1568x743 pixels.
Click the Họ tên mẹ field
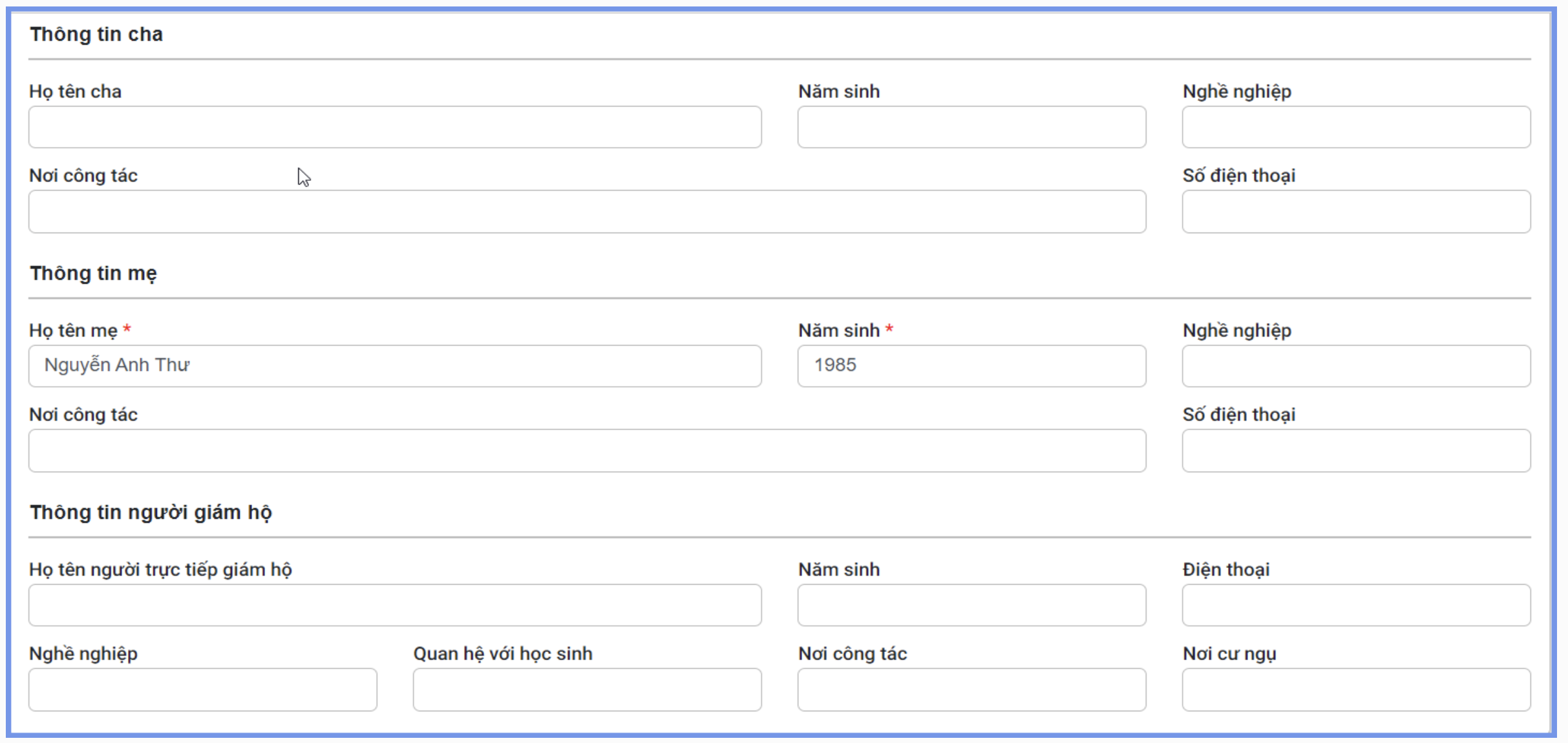pos(395,366)
